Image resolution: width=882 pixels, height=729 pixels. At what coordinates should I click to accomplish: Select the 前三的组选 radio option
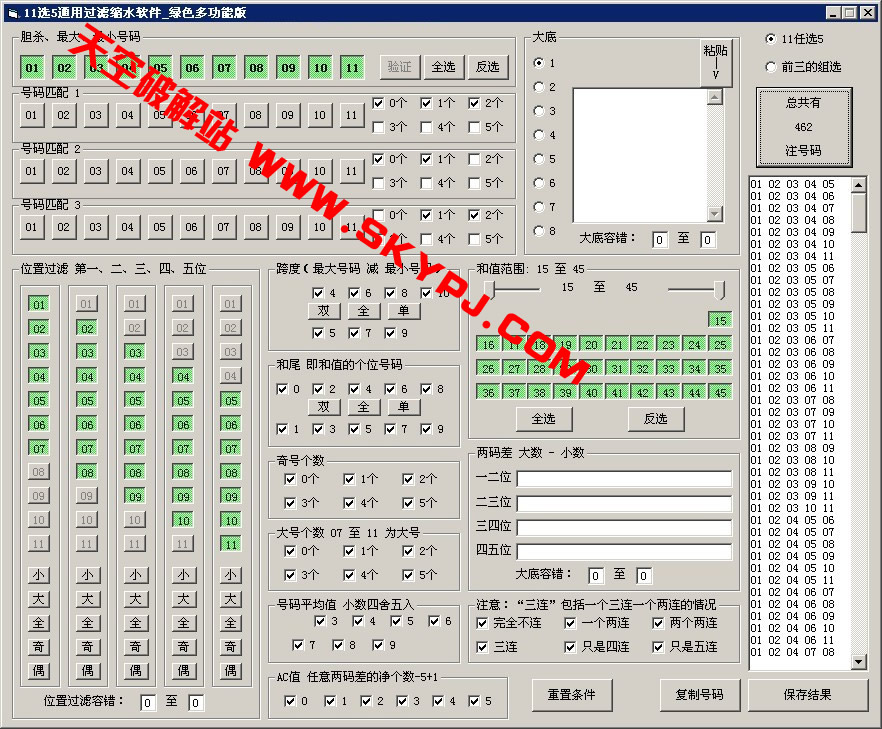770,67
